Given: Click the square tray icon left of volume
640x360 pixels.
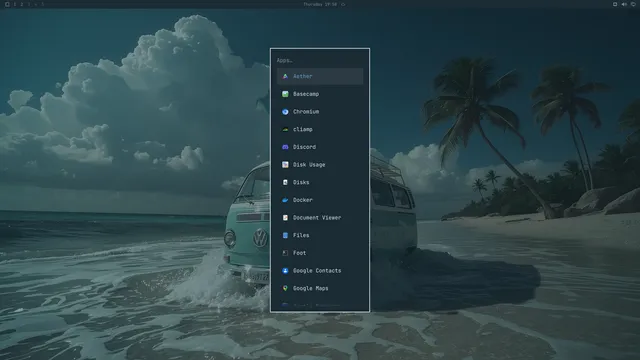Looking at the screenshot, I should click(615, 4).
